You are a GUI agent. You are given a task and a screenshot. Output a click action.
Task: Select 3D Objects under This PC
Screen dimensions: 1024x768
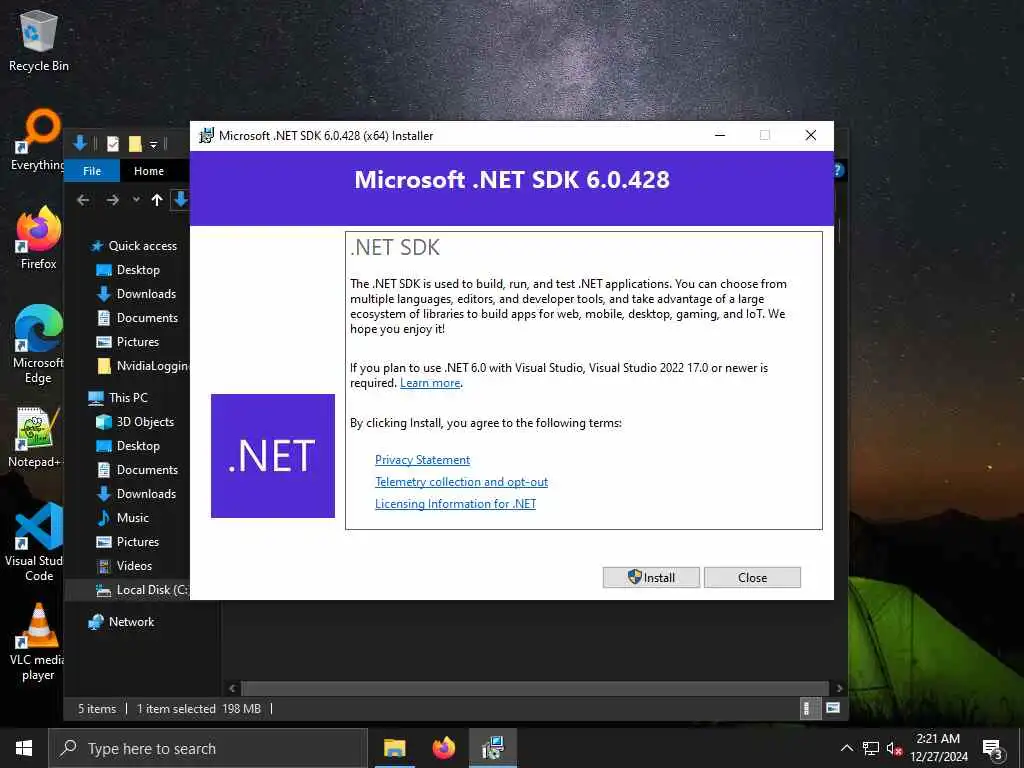point(135,422)
